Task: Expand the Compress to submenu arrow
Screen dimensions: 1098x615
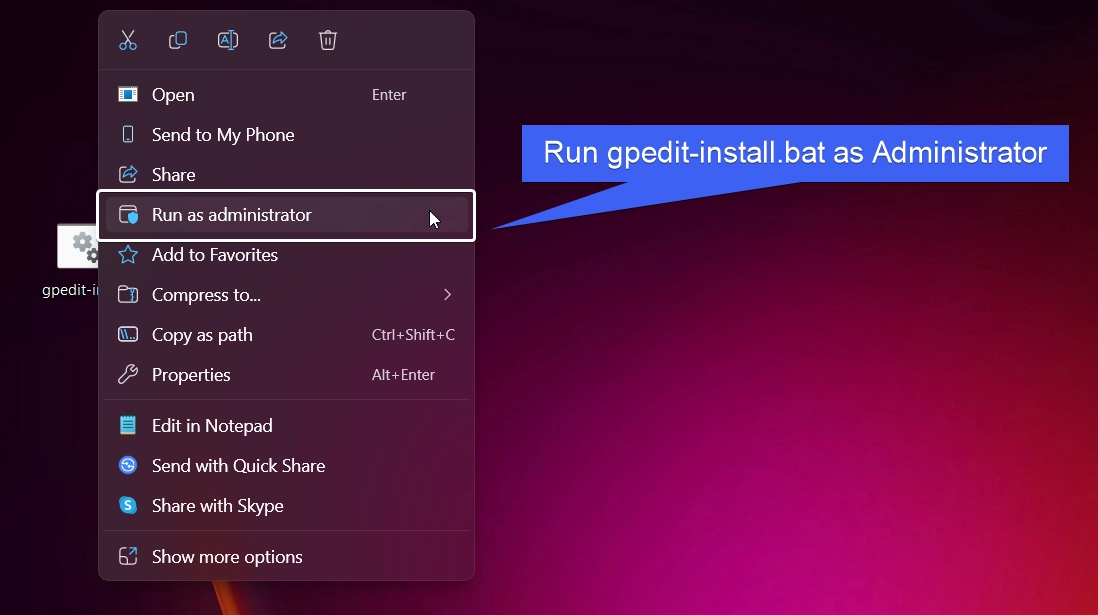Action: 447,295
